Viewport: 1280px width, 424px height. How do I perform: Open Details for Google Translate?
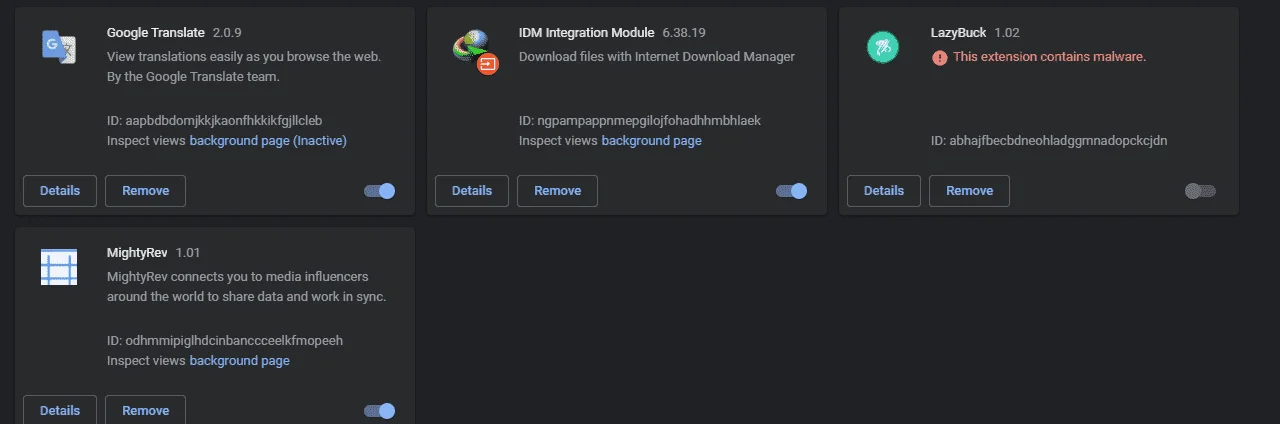coord(60,190)
